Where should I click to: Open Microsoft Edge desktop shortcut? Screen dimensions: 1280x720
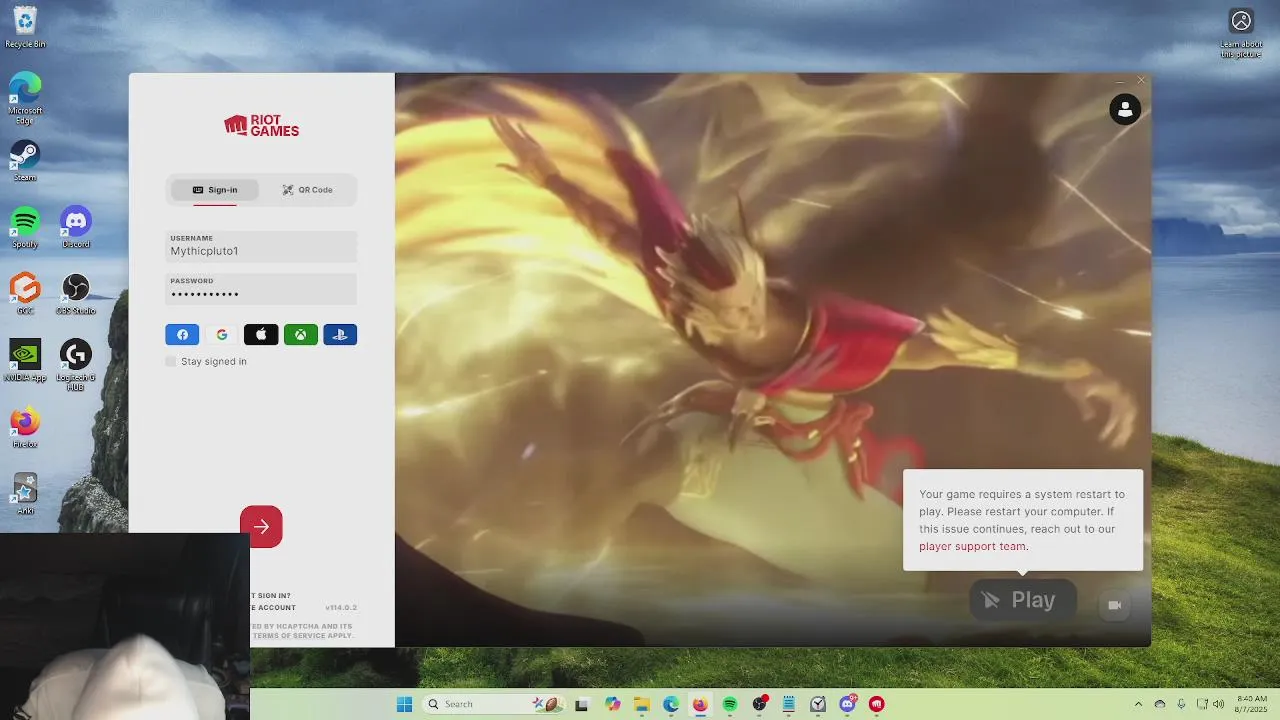point(25,97)
